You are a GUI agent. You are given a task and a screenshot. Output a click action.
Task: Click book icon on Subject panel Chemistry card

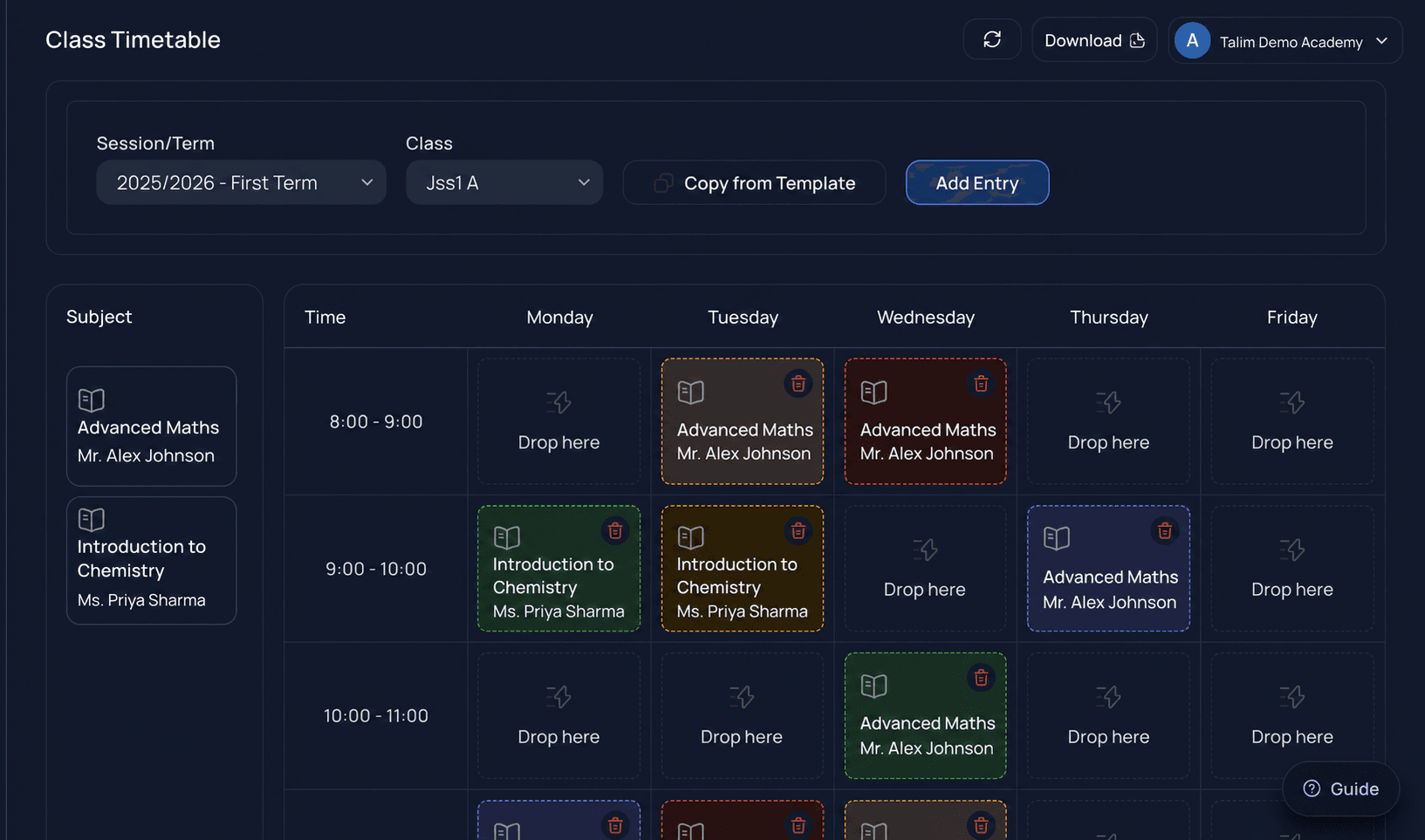91,519
